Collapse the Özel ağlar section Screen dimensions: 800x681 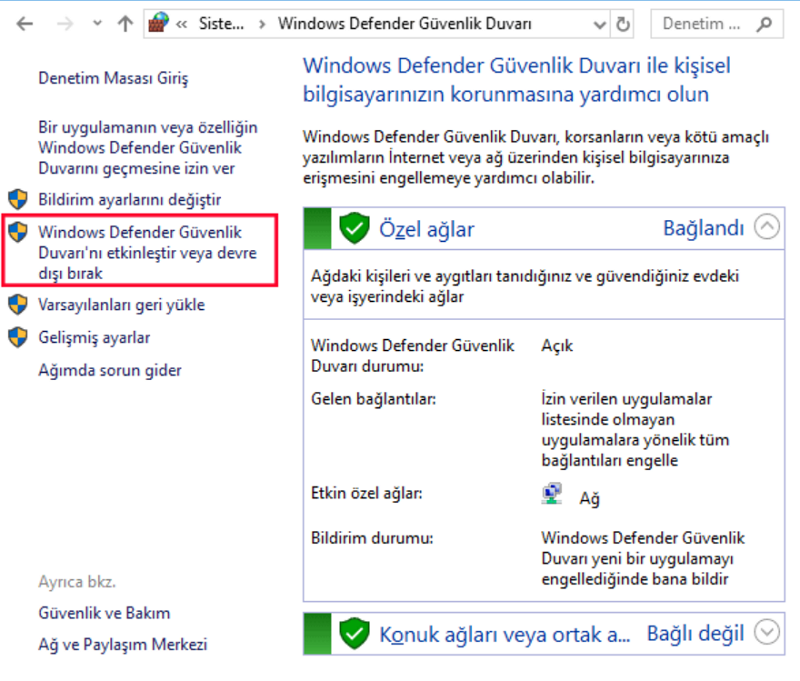coord(767,227)
